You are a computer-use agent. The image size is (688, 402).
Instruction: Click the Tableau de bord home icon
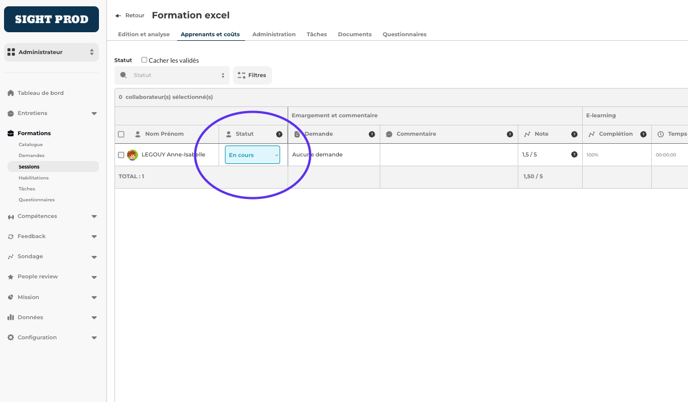(11, 93)
